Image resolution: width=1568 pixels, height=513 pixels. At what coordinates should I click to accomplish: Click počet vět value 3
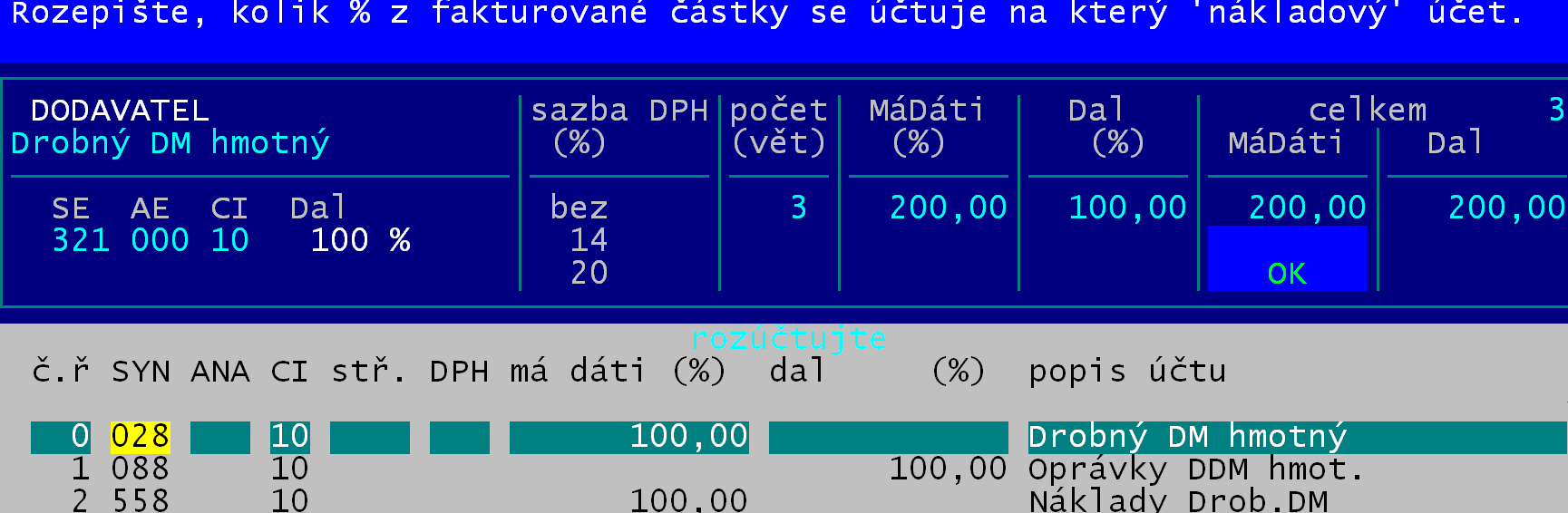(798, 208)
